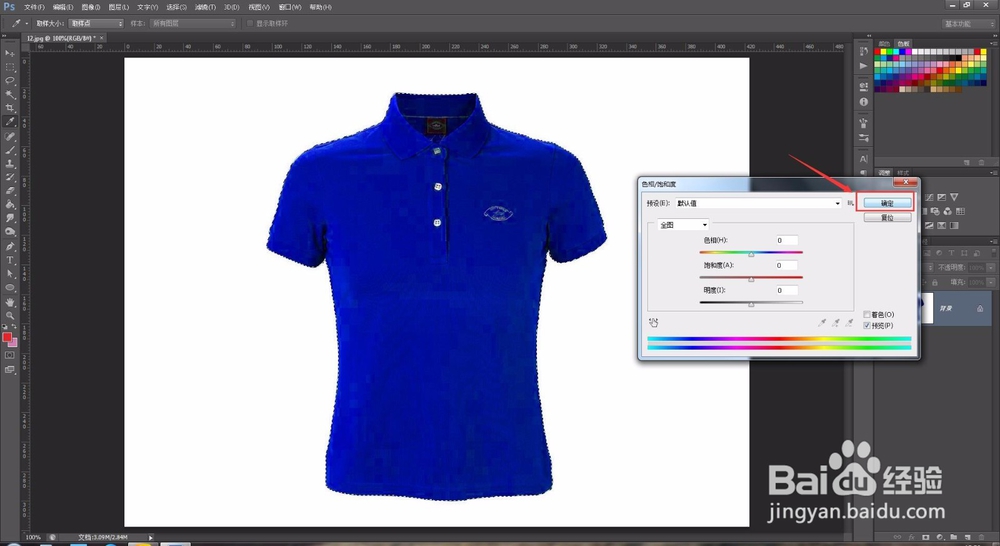
Task: Select the Hand tool
Action: pyautogui.click(x=10, y=302)
